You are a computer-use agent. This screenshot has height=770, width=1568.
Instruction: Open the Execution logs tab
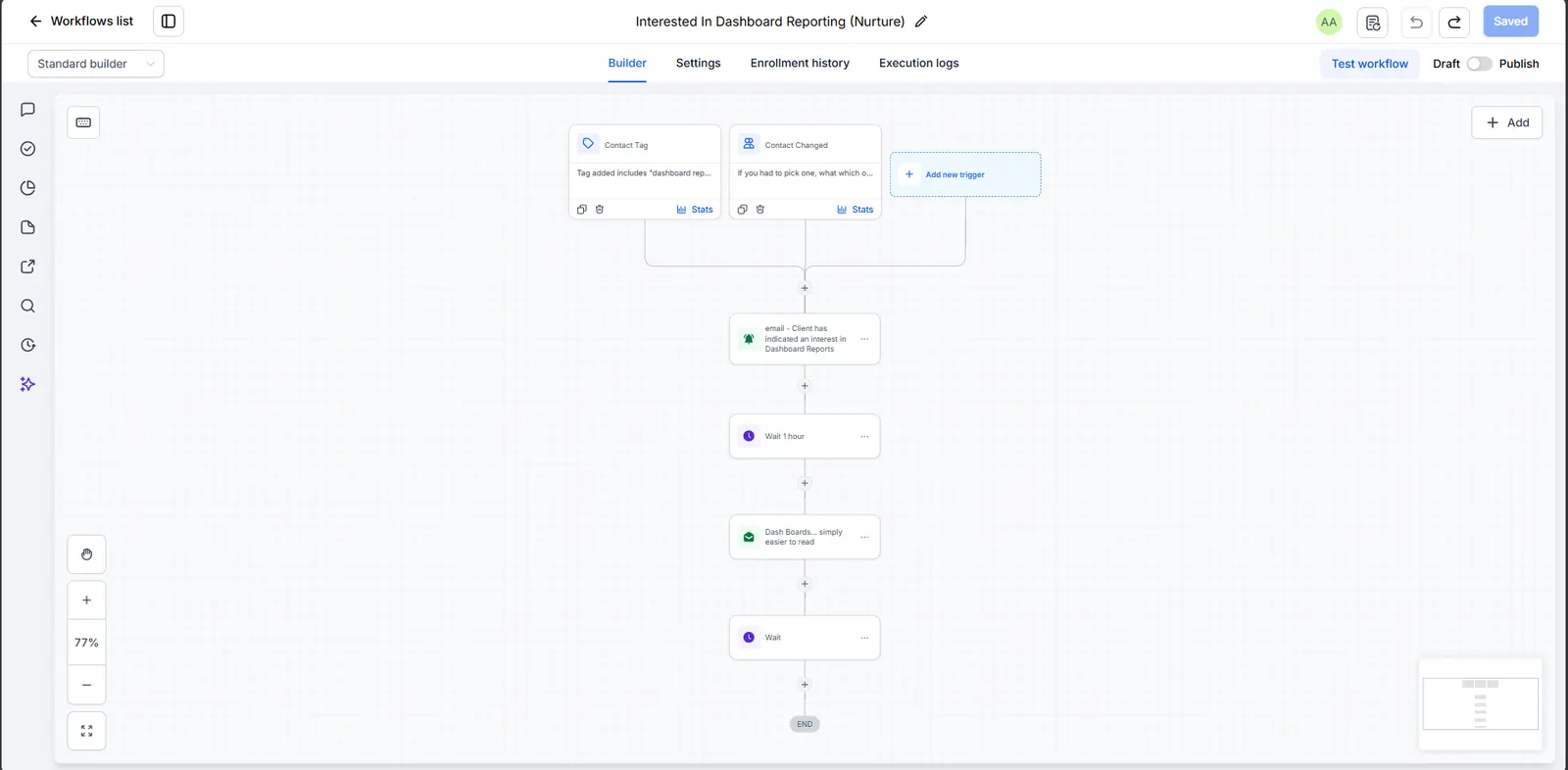point(918,64)
